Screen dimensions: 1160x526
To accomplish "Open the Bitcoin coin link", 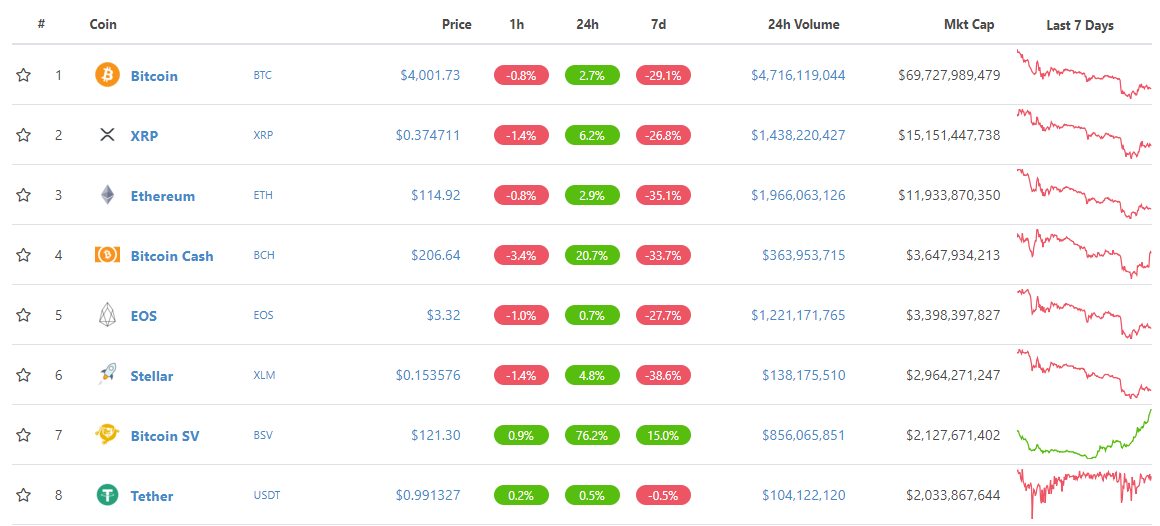I will coord(154,75).
